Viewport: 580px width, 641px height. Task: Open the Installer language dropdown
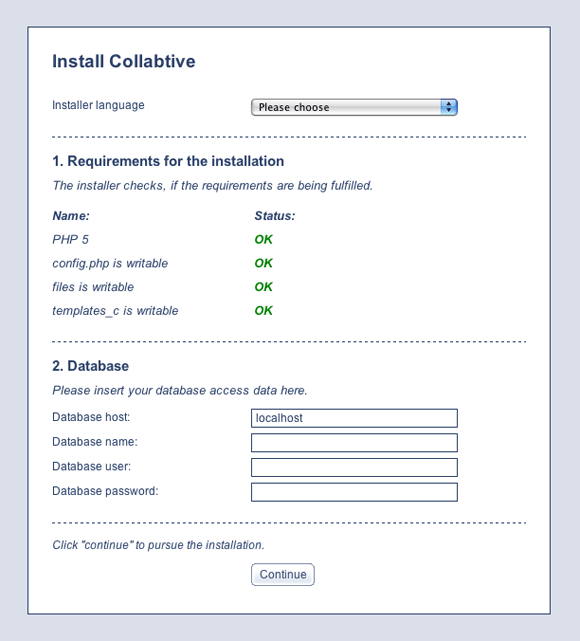click(354, 107)
